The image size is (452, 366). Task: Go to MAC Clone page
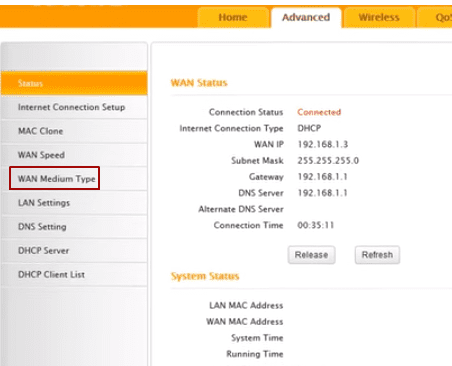click(74, 131)
